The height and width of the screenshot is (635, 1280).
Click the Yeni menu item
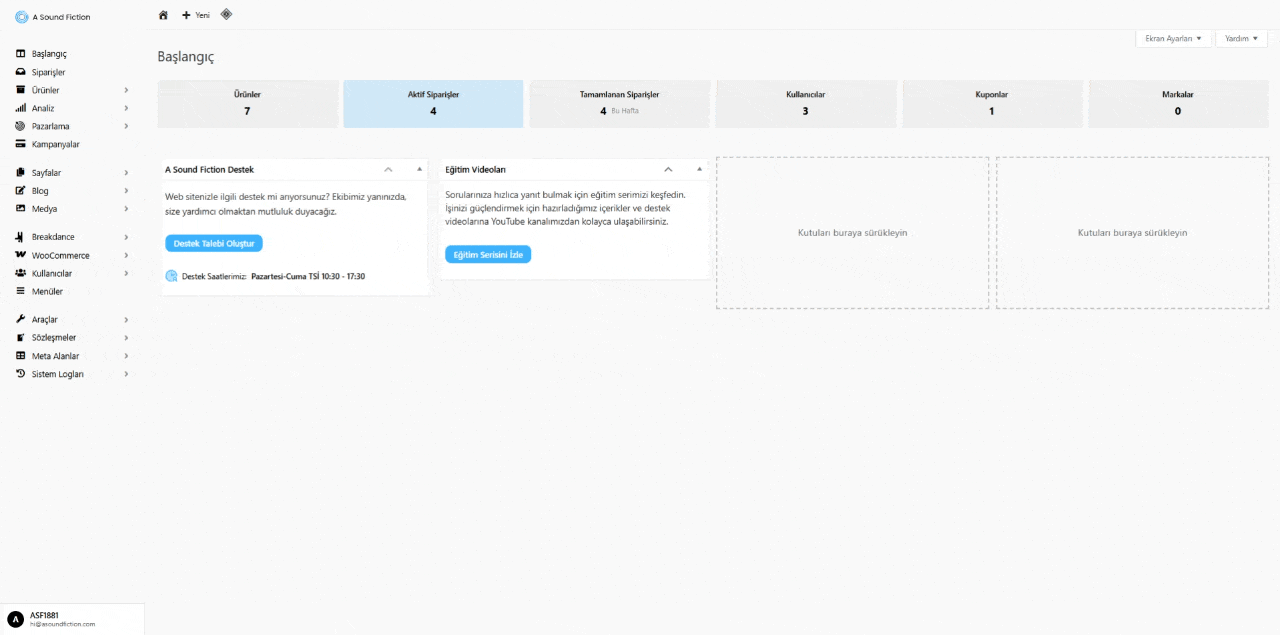(x=194, y=16)
